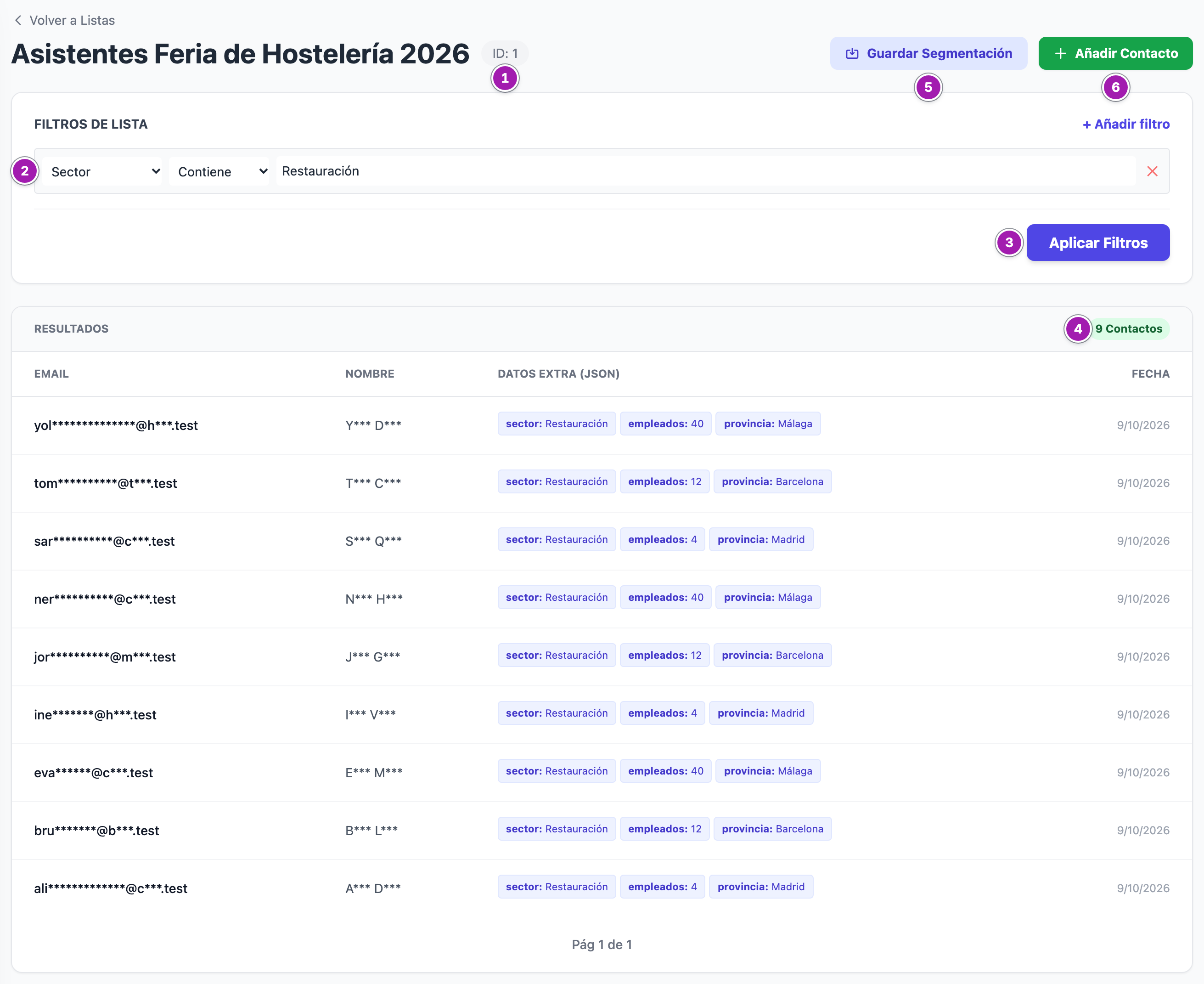
Task: Select email jor**********@m***.test
Action: [105, 656]
